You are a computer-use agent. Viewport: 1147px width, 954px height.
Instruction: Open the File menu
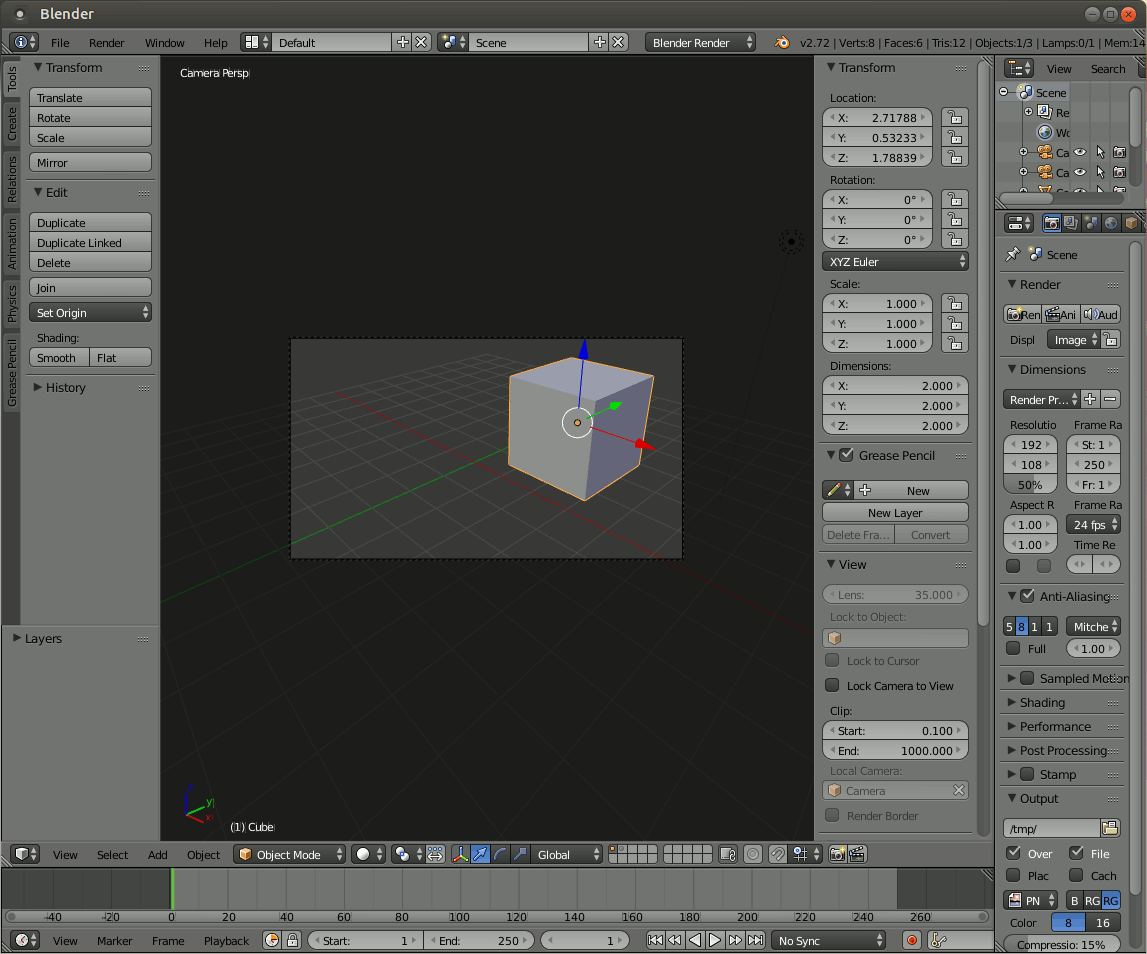pyautogui.click(x=60, y=43)
